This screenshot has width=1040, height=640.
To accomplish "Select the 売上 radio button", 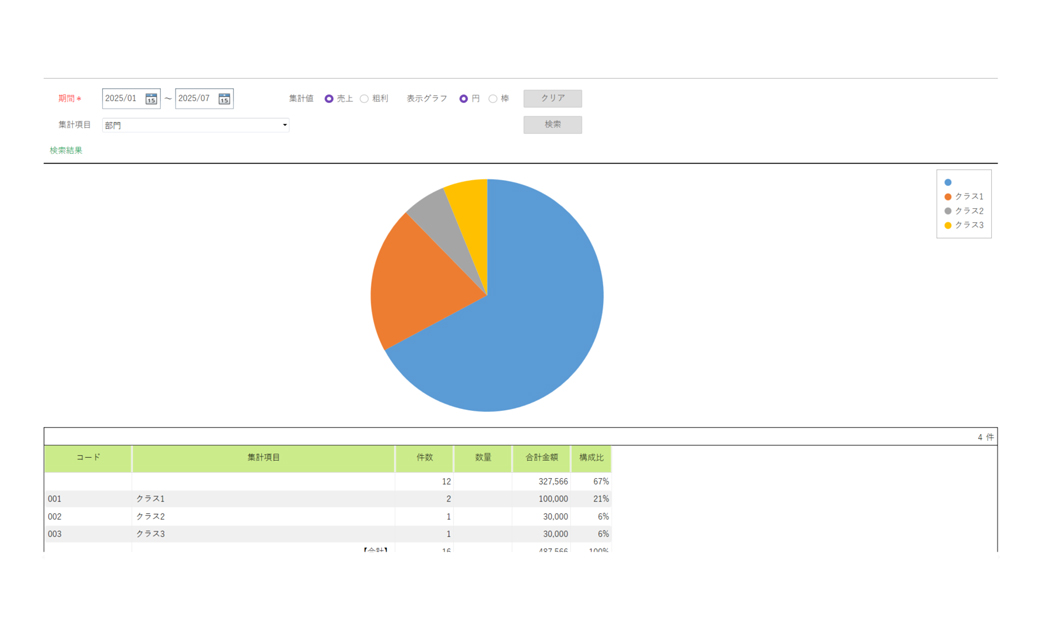I will pyautogui.click(x=329, y=99).
